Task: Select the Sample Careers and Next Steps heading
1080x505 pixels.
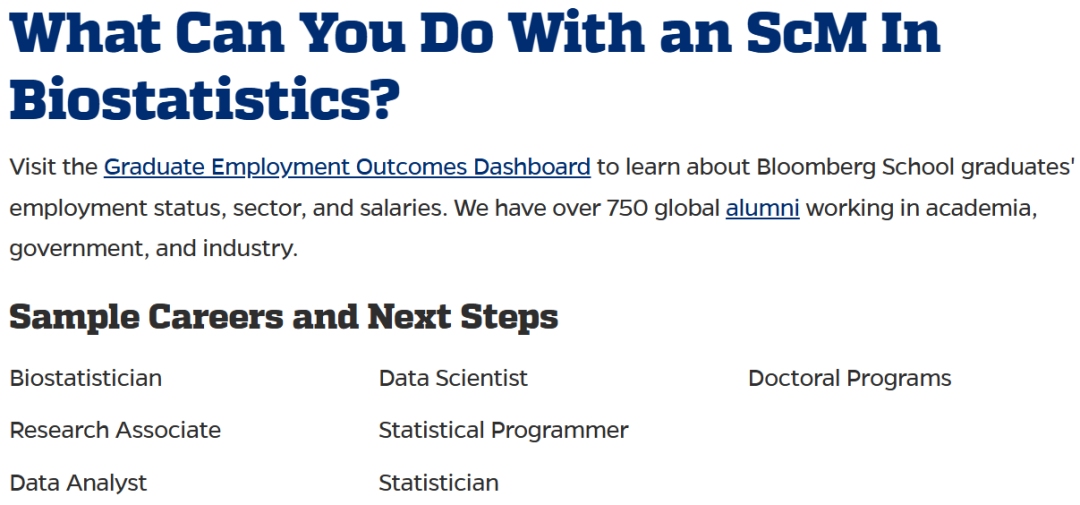Action: click(x=284, y=318)
